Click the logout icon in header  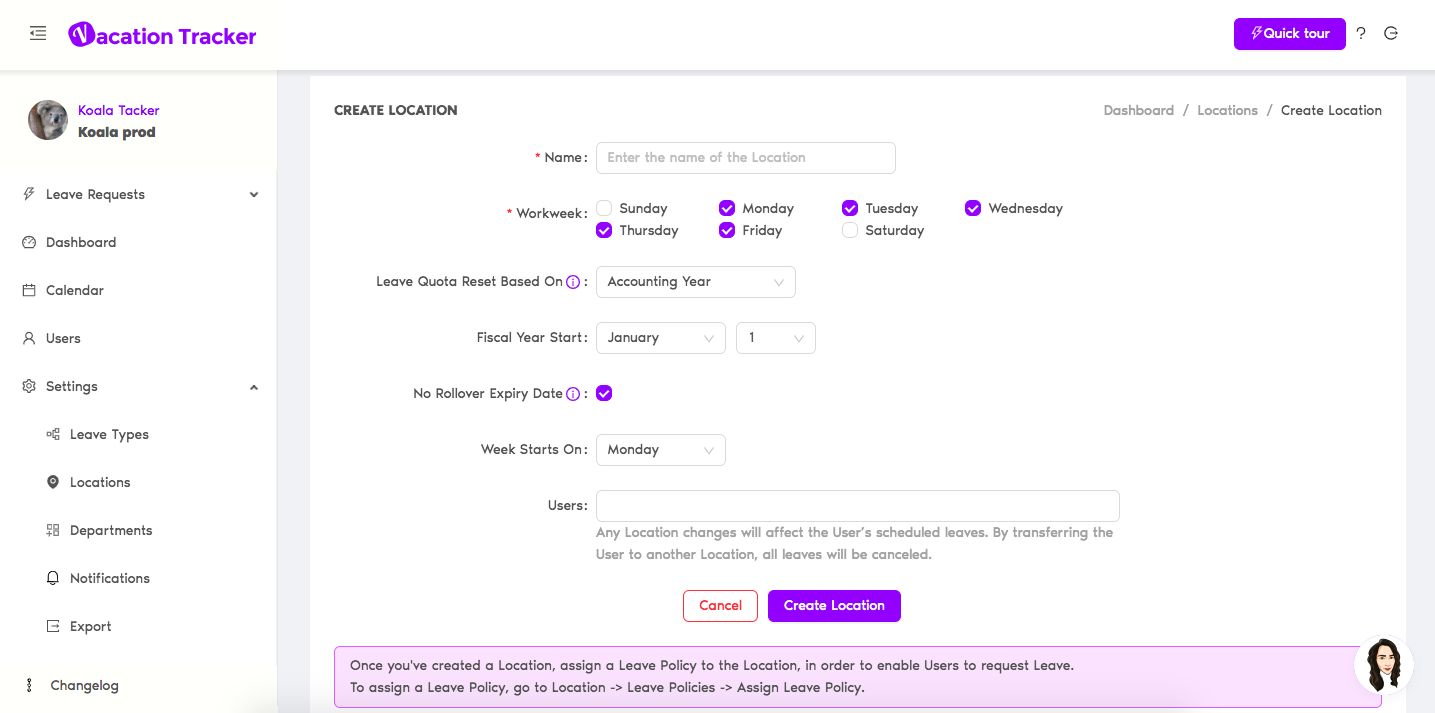(1391, 33)
